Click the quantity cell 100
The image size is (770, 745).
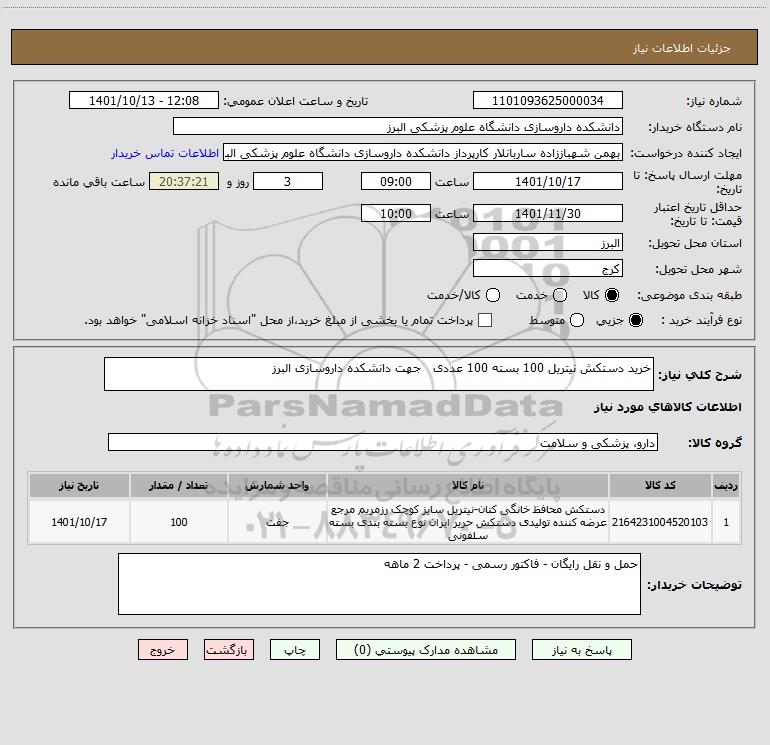point(179,522)
